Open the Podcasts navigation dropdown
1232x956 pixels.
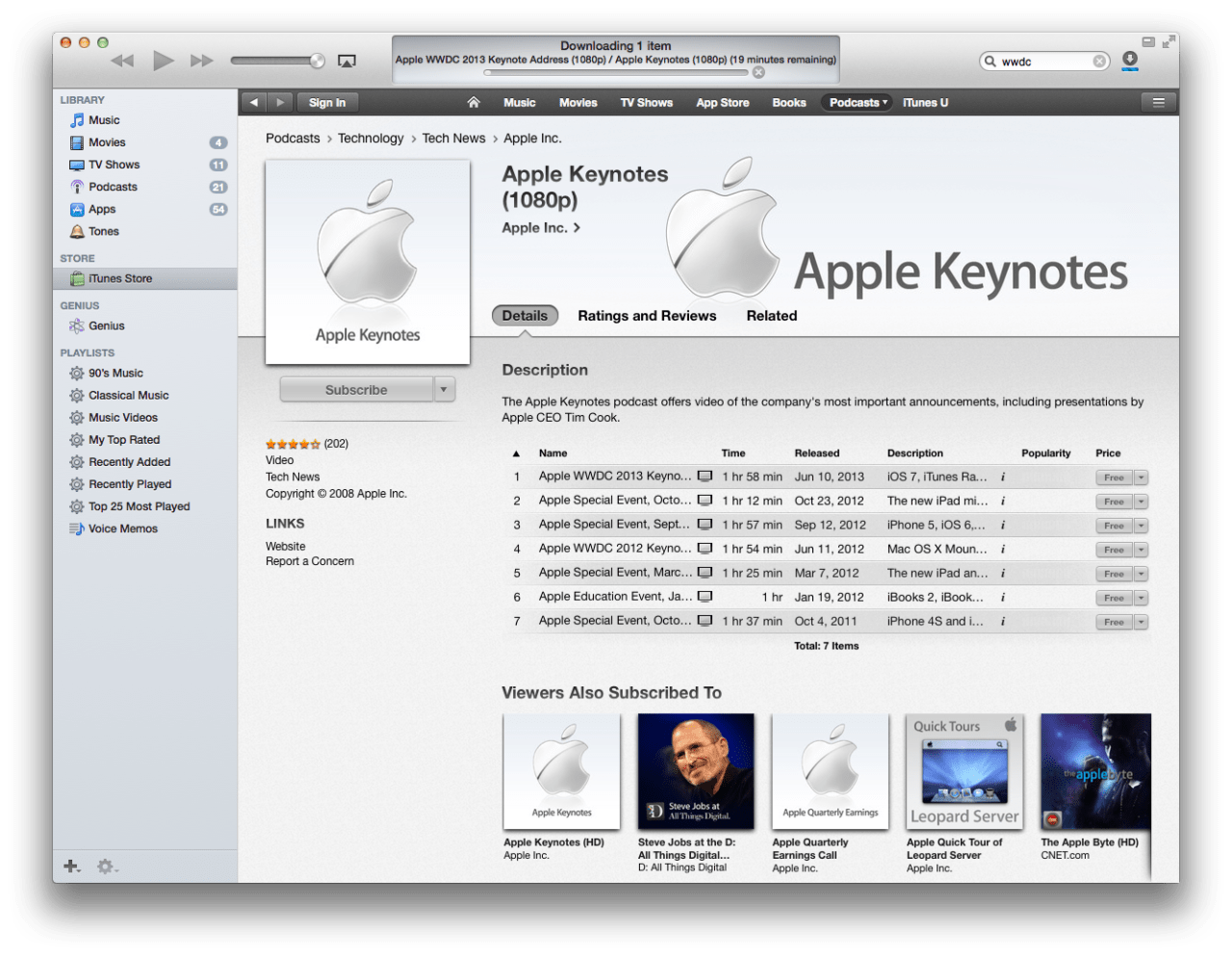857,102
